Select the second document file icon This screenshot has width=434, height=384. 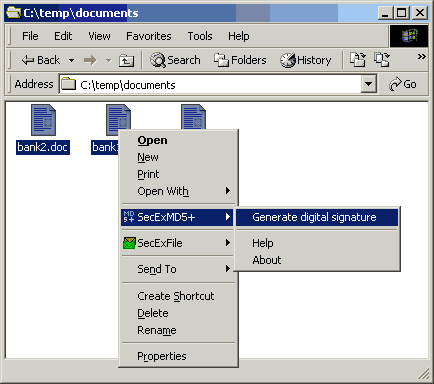pos(118,117)
